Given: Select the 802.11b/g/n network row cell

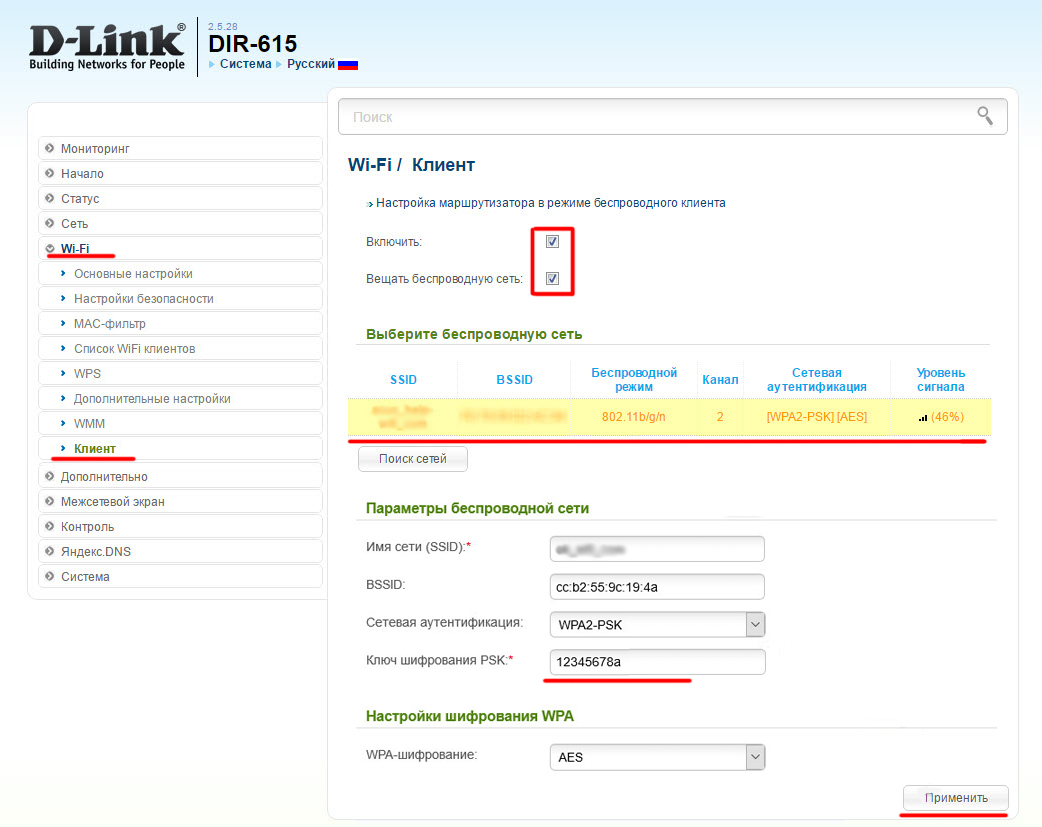Looking at the screenshot, I should point(633,417).
